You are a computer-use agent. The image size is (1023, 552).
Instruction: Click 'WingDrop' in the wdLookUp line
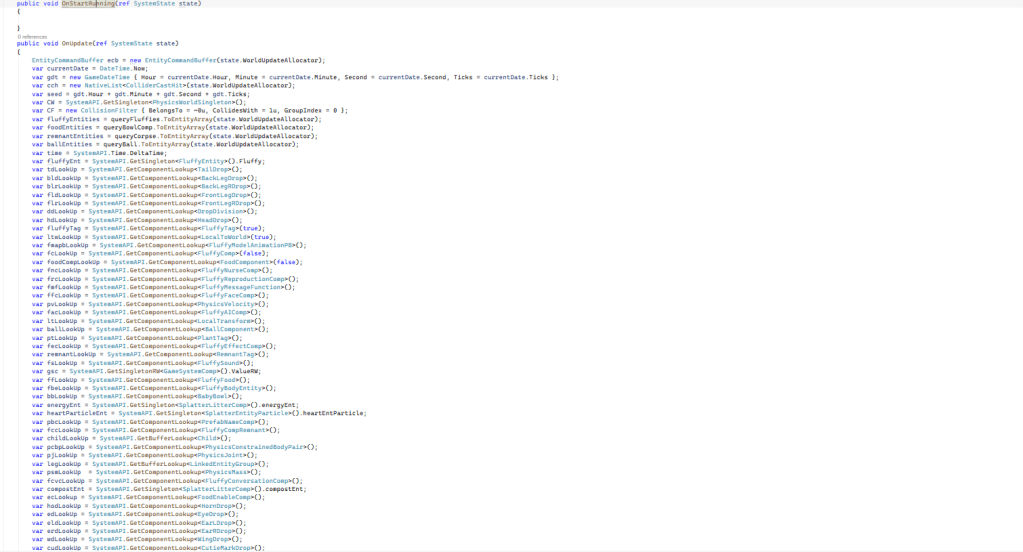(213, 540)
